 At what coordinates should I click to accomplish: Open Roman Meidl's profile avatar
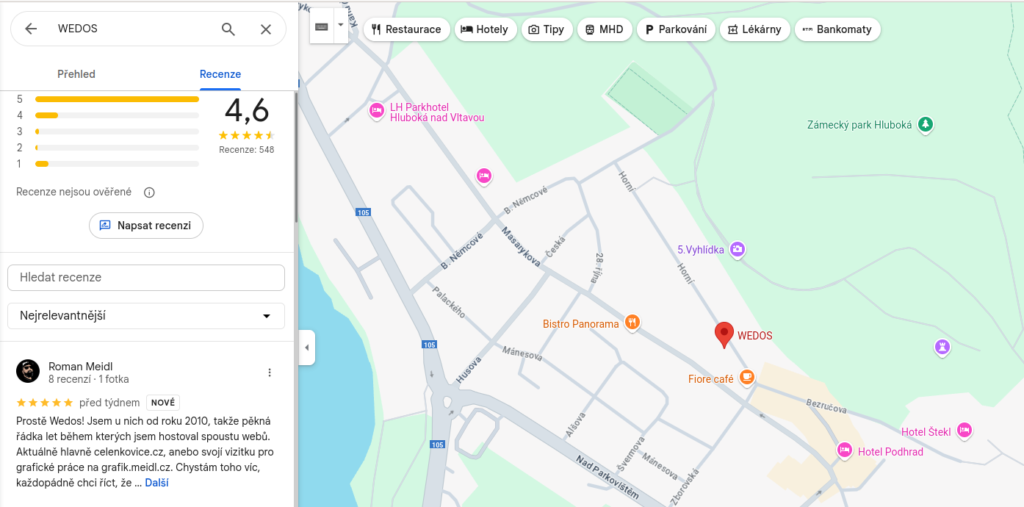pos(27,371)
